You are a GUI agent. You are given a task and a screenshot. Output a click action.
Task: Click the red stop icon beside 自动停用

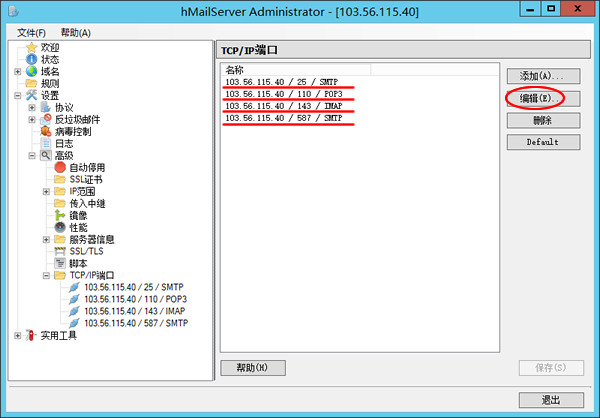[60, 167]
